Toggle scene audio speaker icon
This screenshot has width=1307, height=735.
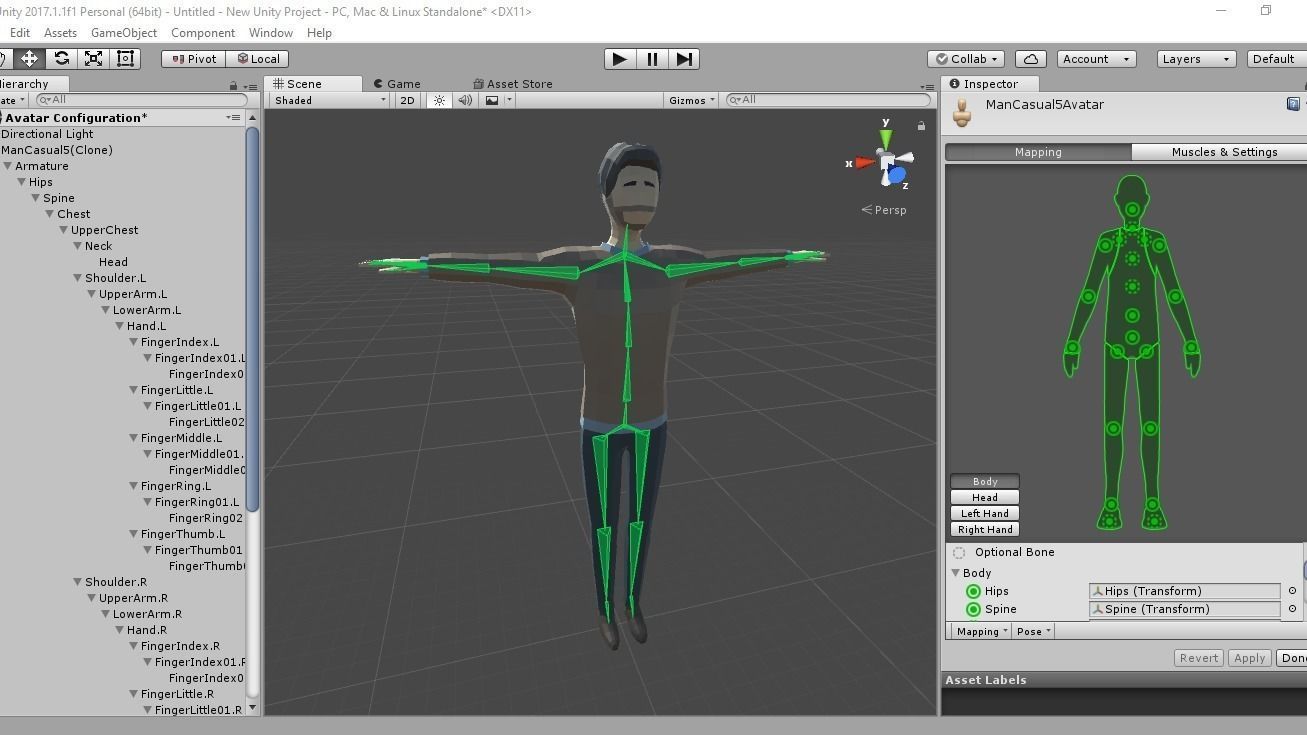pos(465,100)
